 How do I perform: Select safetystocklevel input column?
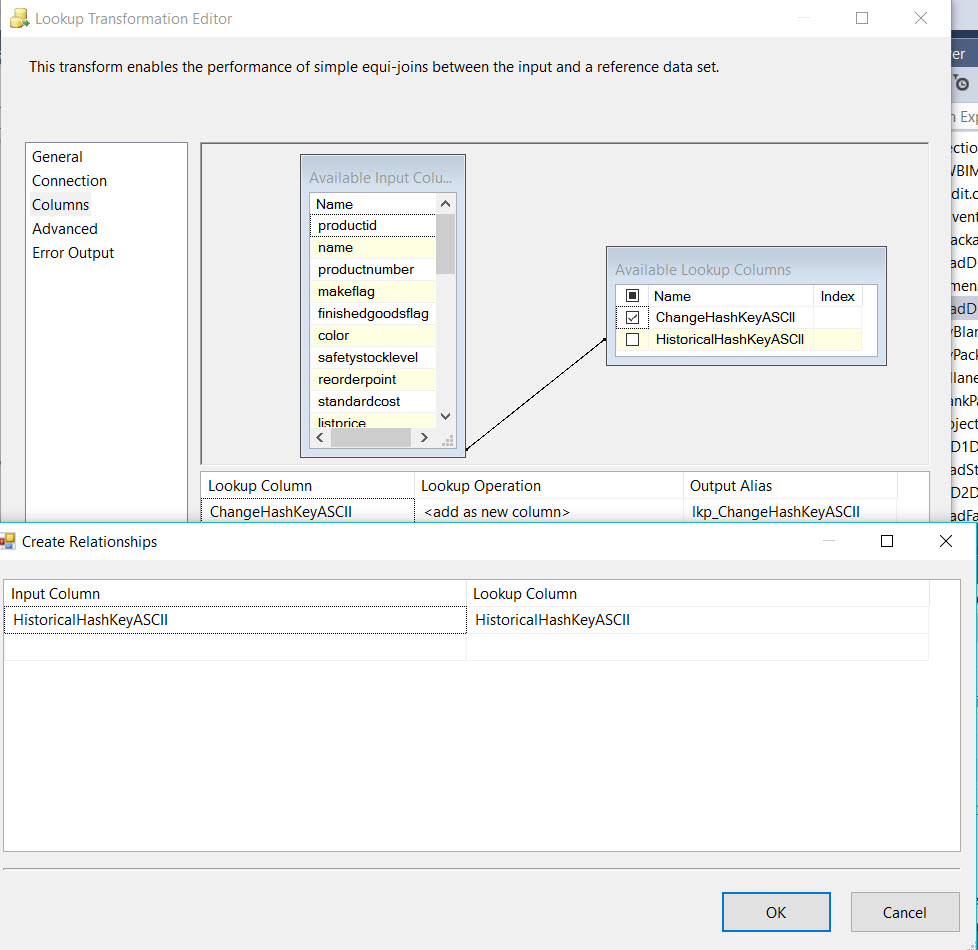373,357
